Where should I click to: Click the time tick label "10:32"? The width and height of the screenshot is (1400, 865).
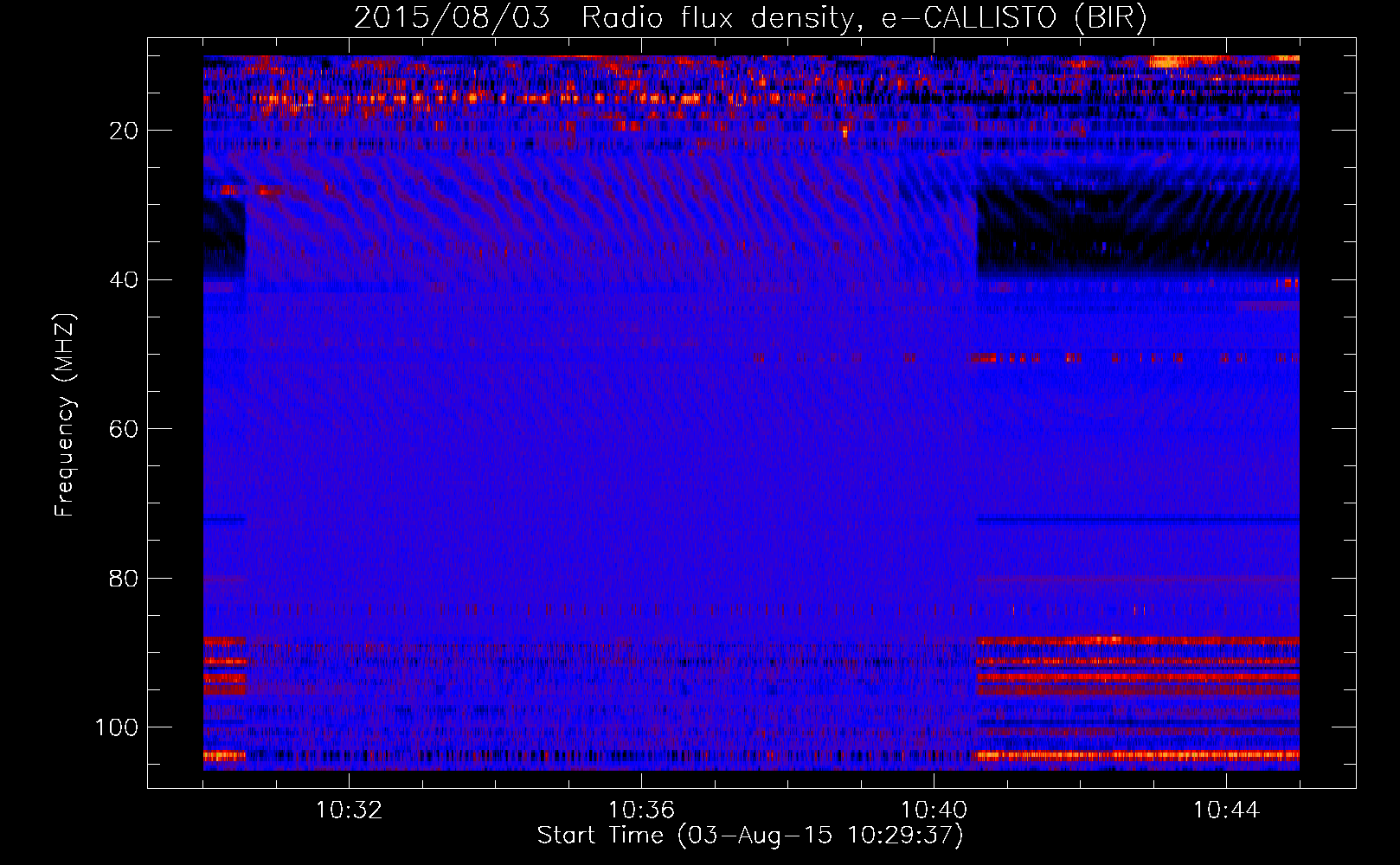349,811
